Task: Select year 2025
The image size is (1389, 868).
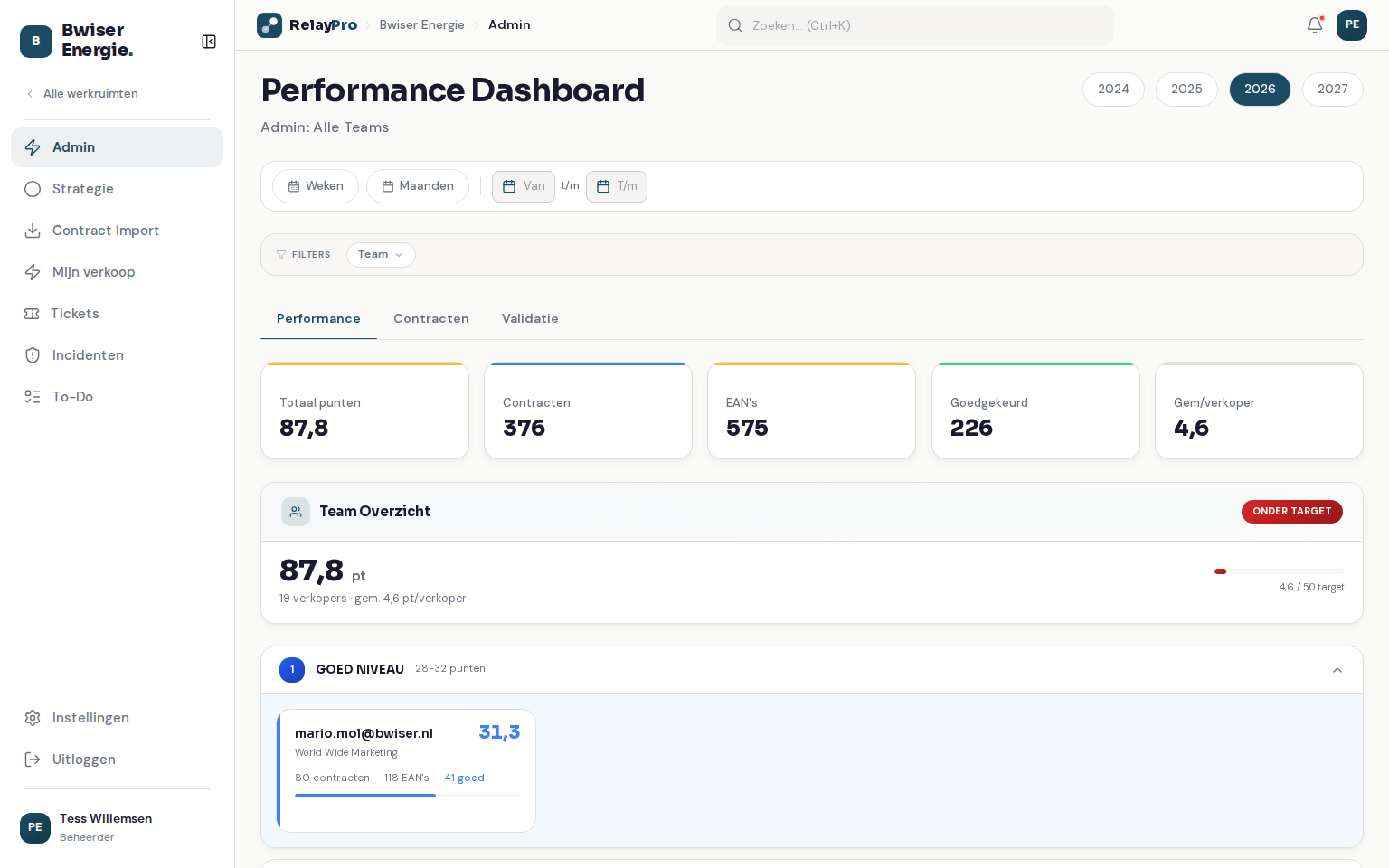Action: coord(1186,90)
